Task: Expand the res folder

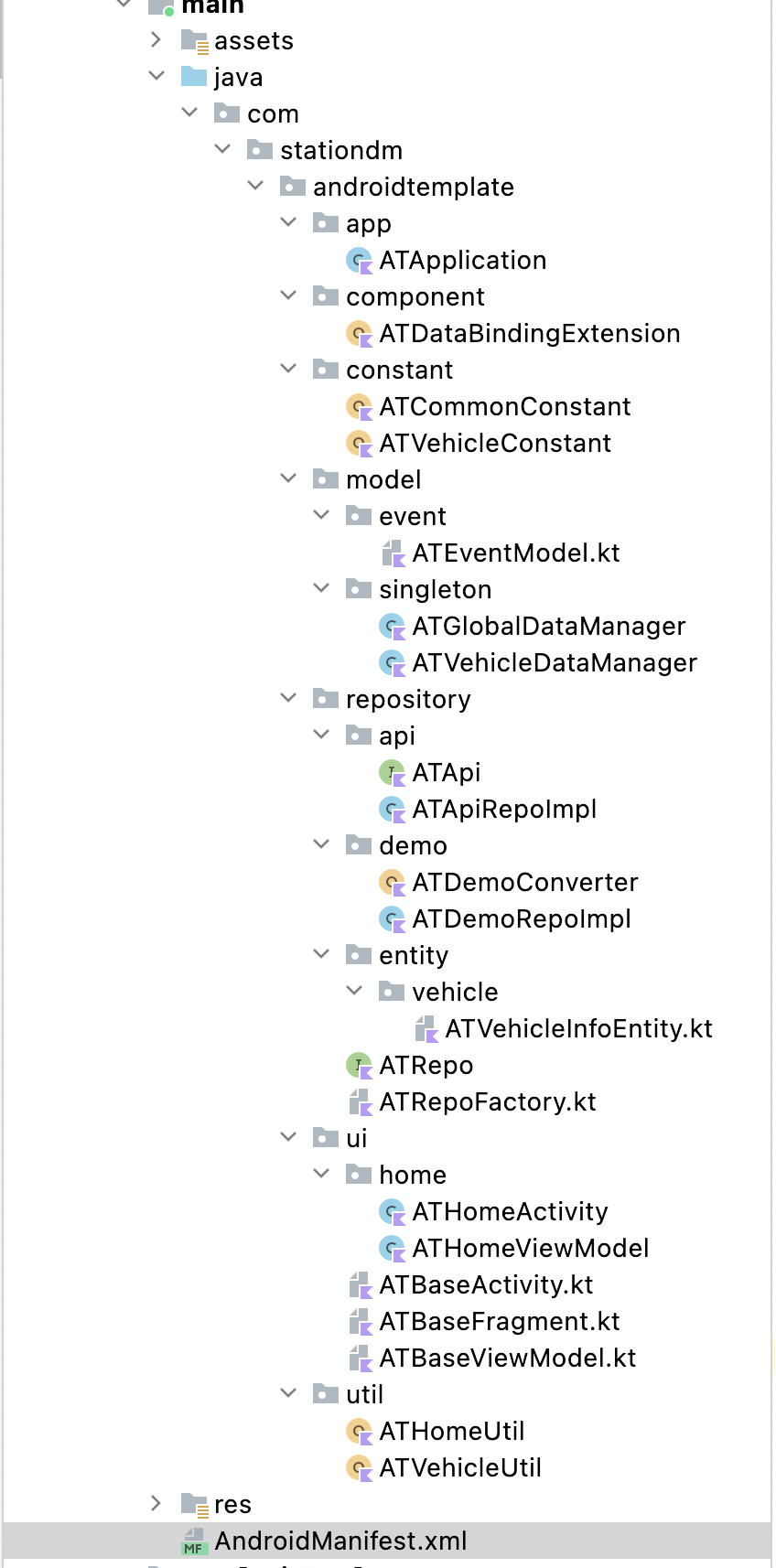Action: [156, 1503]
